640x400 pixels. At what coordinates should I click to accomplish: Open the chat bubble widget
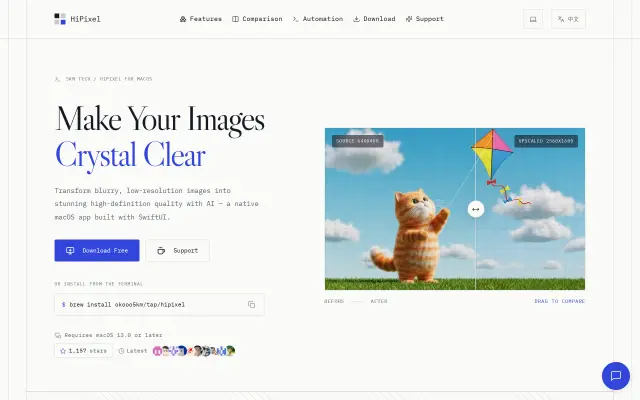(616, 376)
